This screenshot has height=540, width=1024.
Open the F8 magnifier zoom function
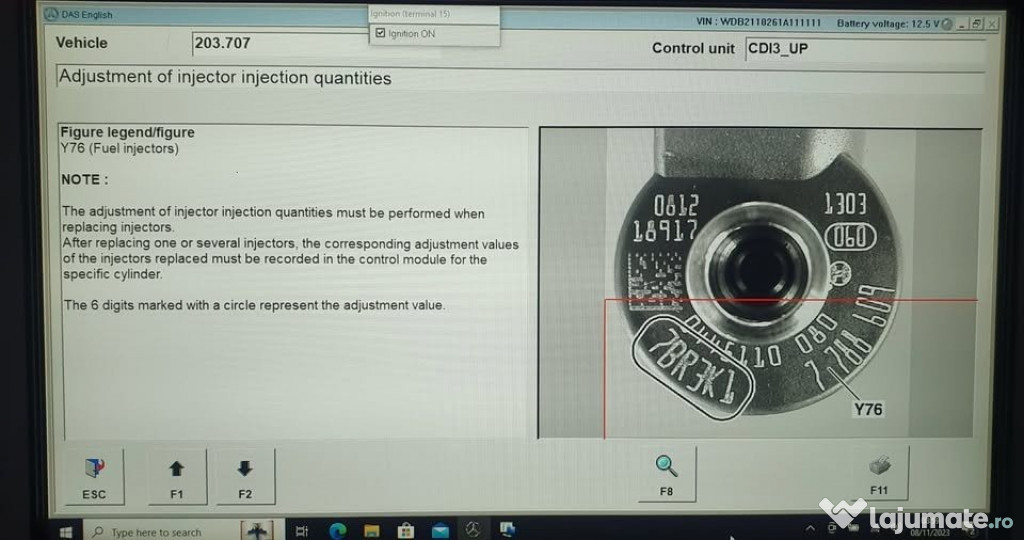coord(666,472)
